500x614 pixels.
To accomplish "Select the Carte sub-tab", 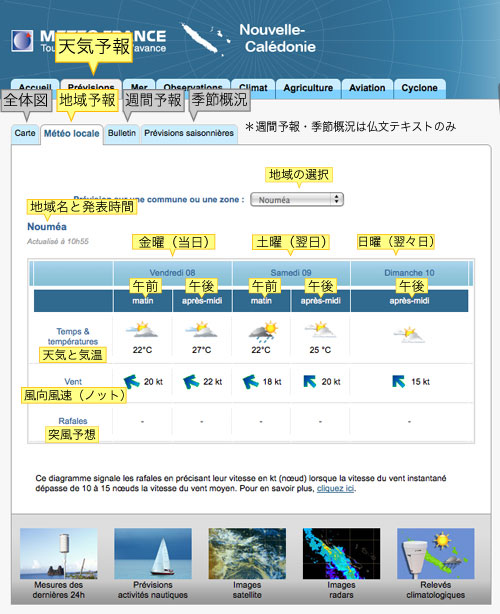I will (x=25, y=134).
